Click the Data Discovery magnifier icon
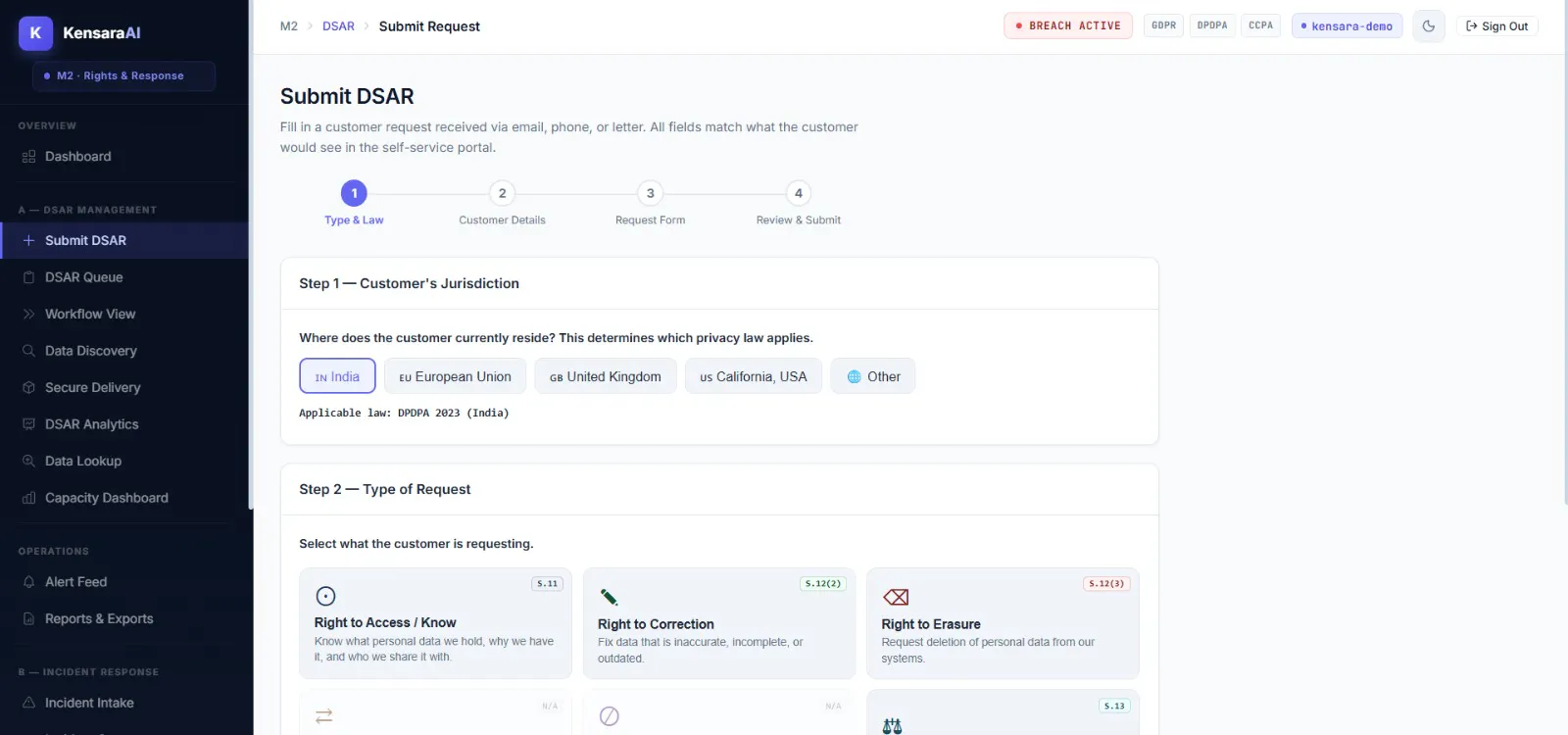This screenshot has width=1568, height=735. 28,351
